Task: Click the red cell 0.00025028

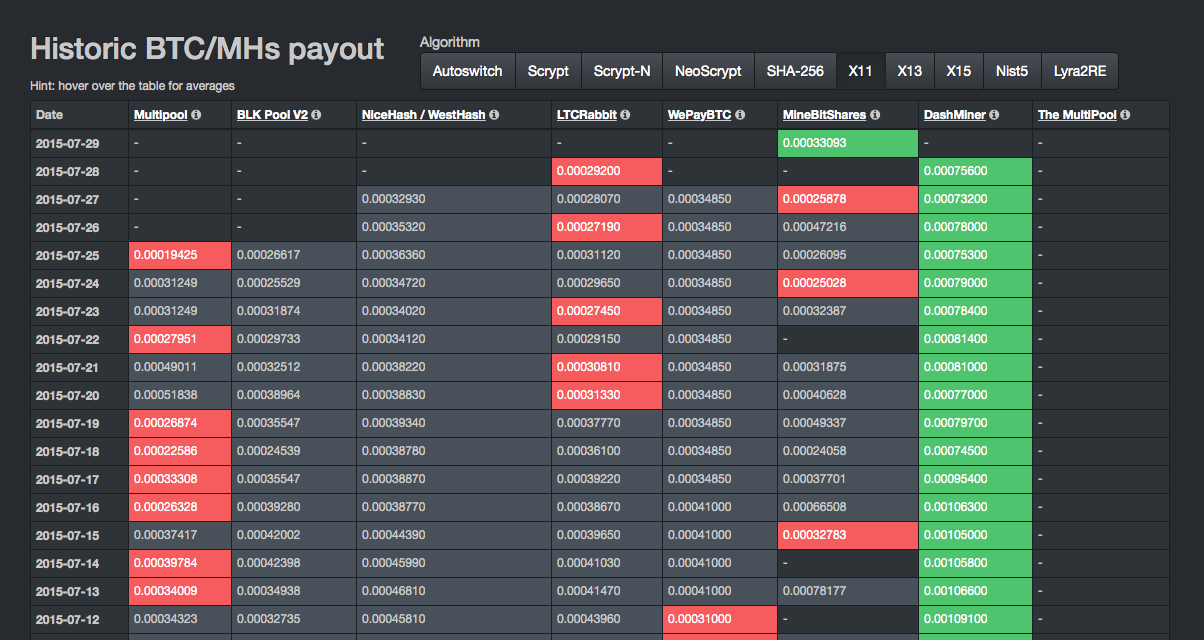Action: point(848,283)
